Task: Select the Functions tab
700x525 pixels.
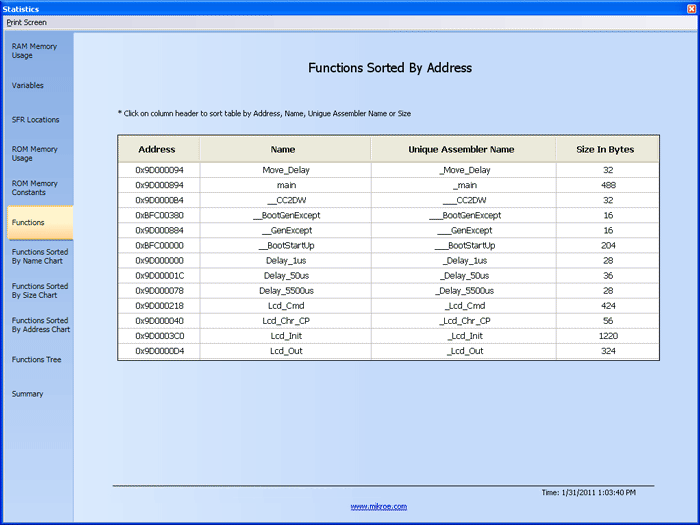Action: pos(40,222)
